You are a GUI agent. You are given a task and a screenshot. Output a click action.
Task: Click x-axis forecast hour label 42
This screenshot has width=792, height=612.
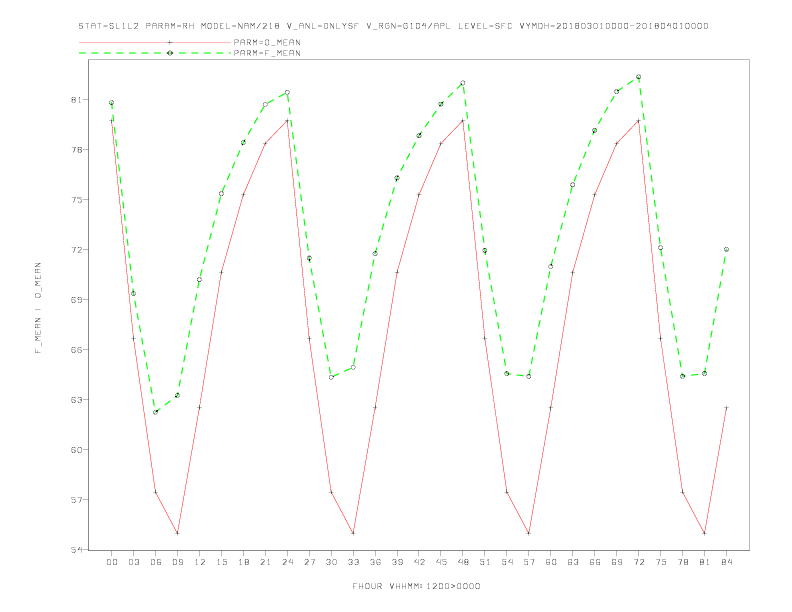tap(419, 562)
